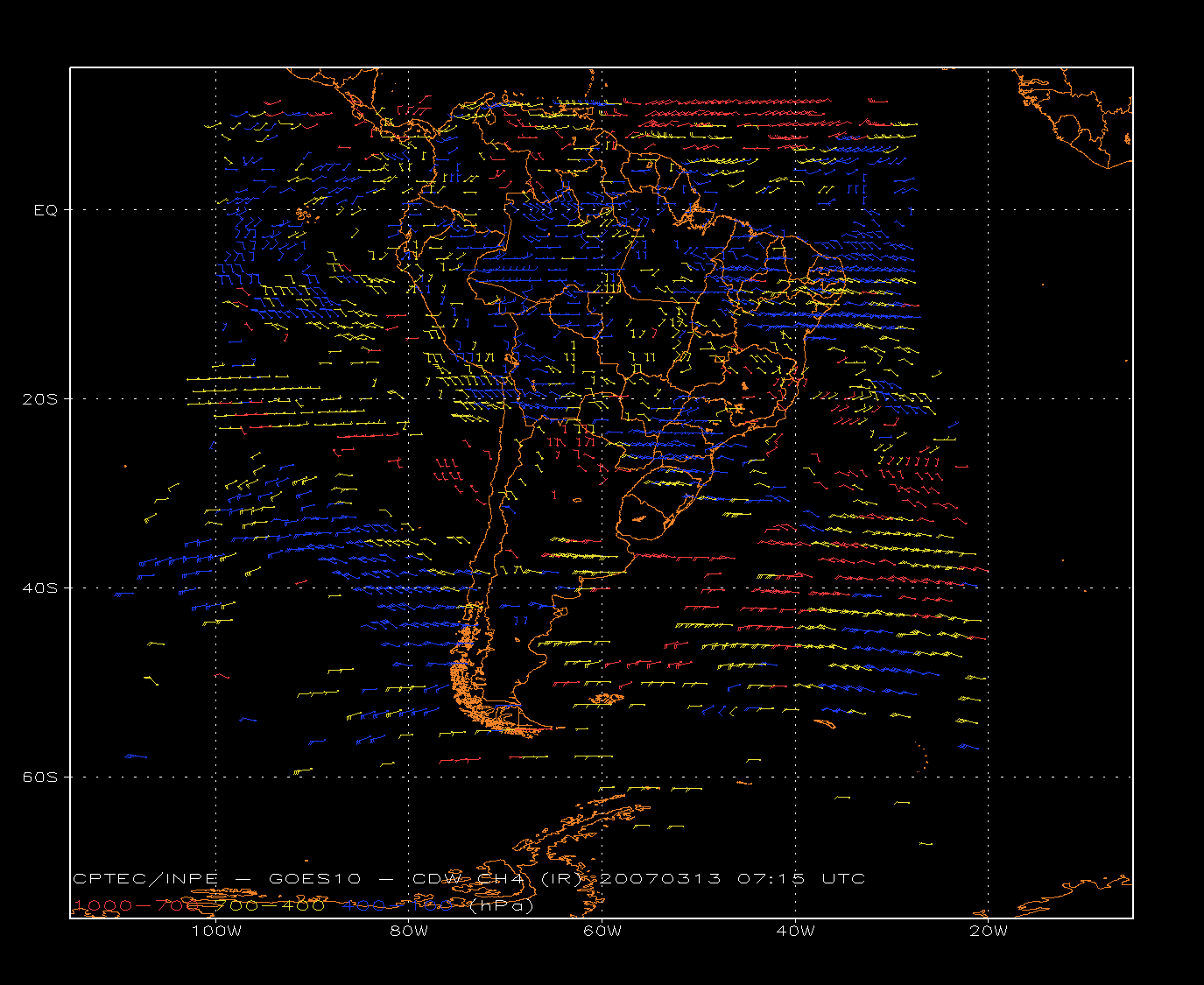Click the 60W longitude axis label

coord(602,932)
